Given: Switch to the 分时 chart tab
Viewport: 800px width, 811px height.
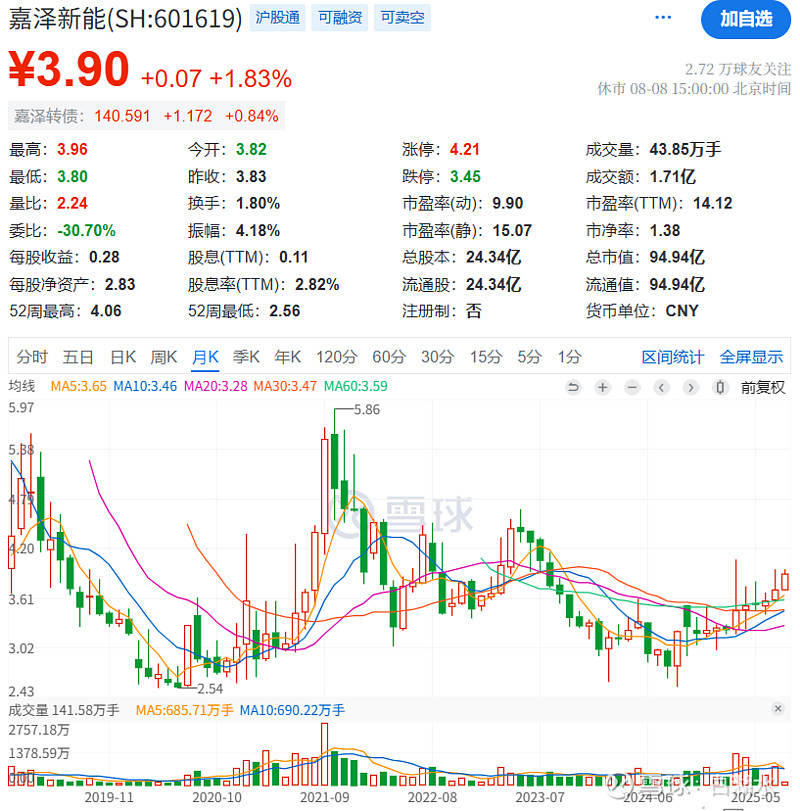Looking at the screenshot, I should click(x=32, y=357).
